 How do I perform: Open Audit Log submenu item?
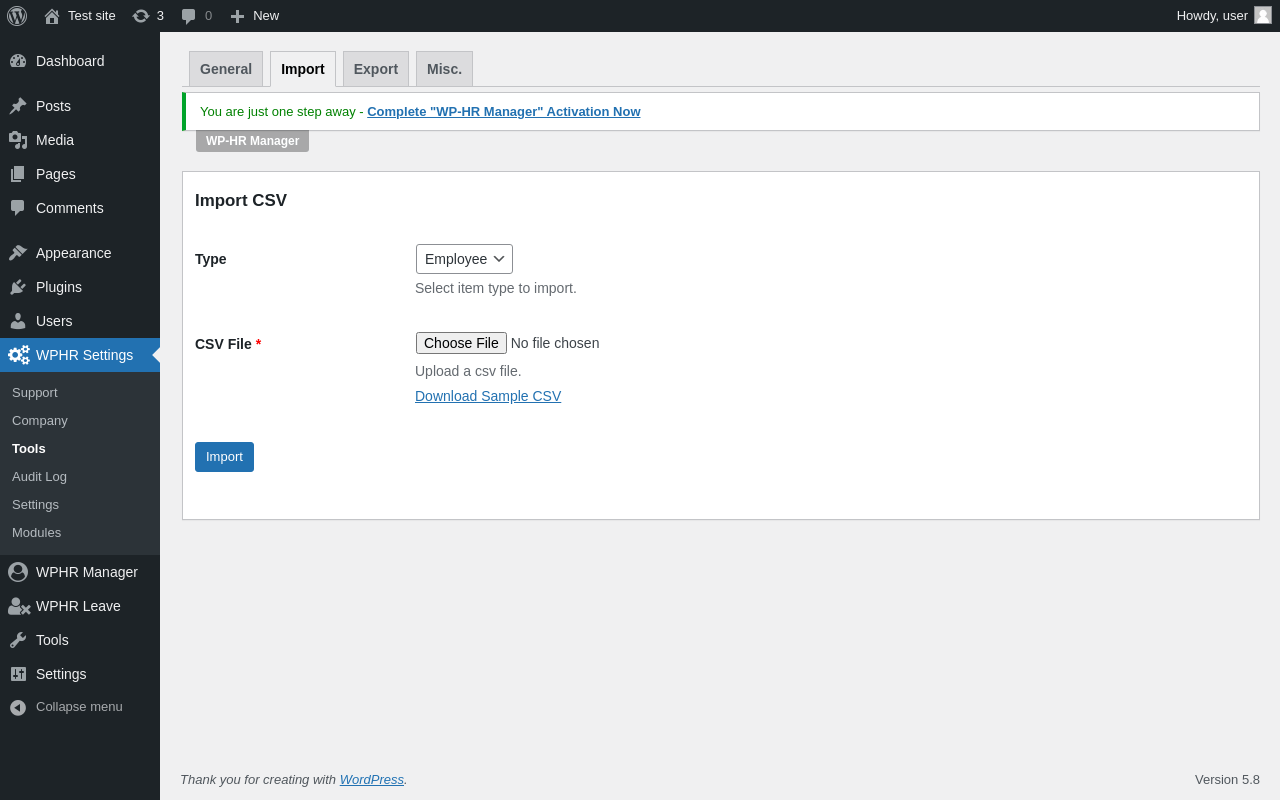pyautogui.click(x=39, y=476)
